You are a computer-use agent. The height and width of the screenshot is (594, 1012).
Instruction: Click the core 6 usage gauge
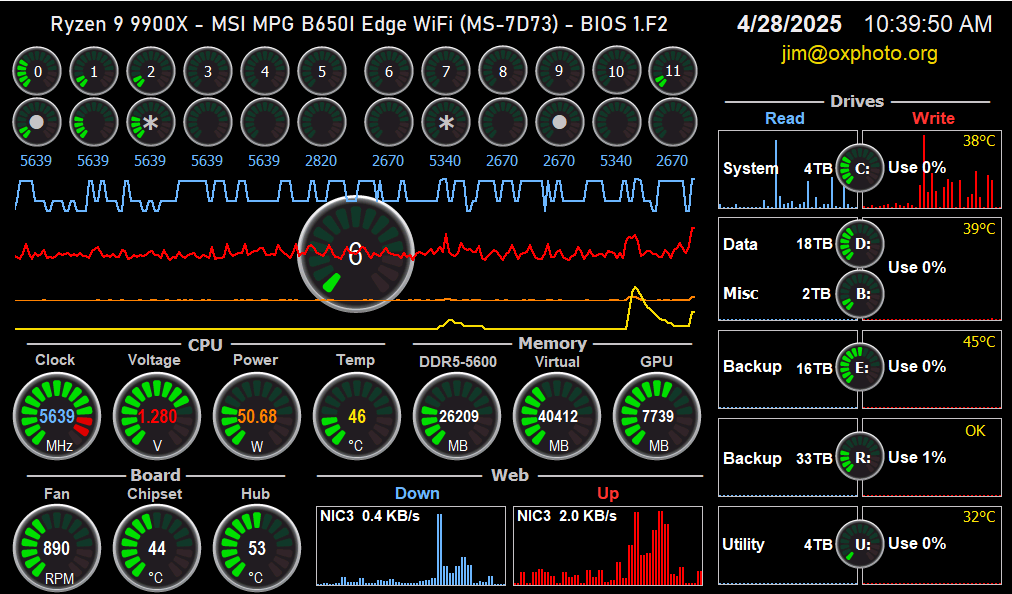pos(389,71)
